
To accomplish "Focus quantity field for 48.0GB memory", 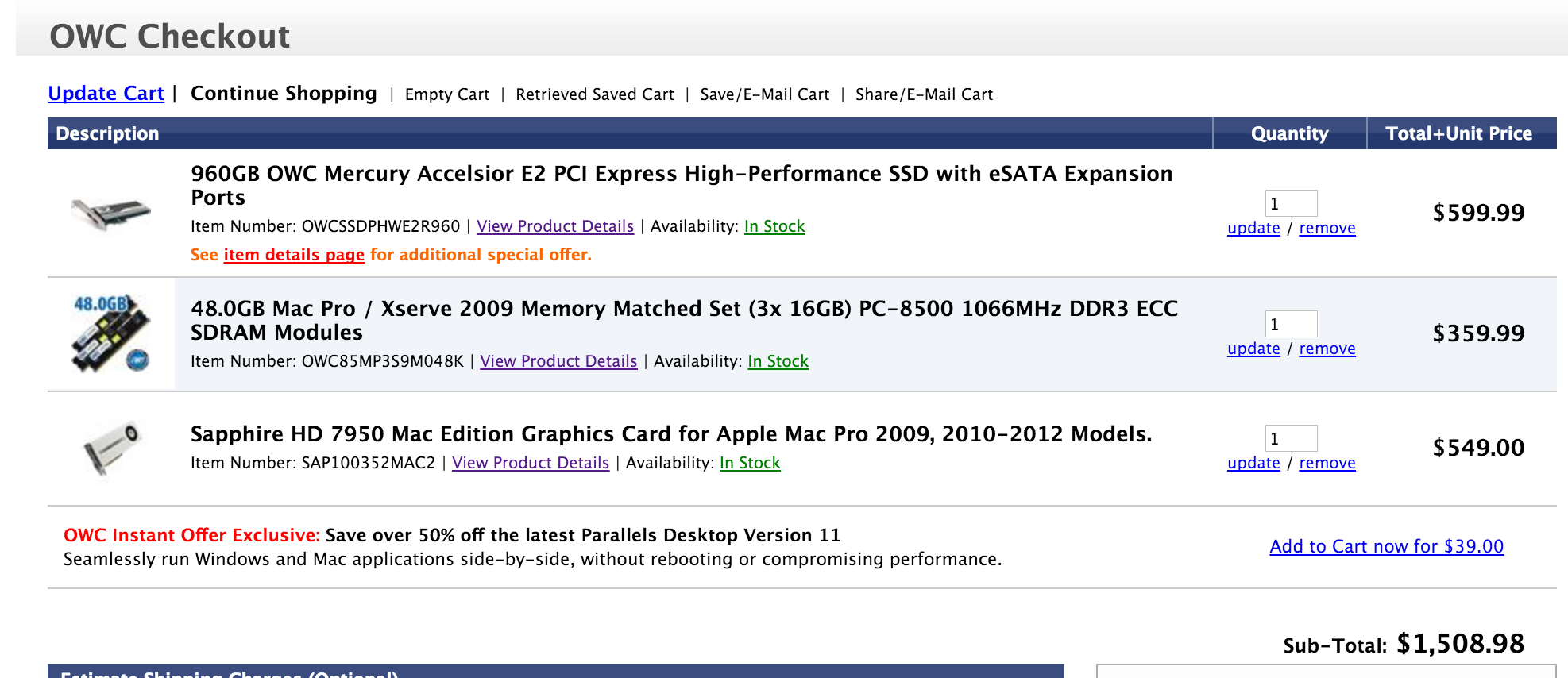I will (x=1291, y=324).
